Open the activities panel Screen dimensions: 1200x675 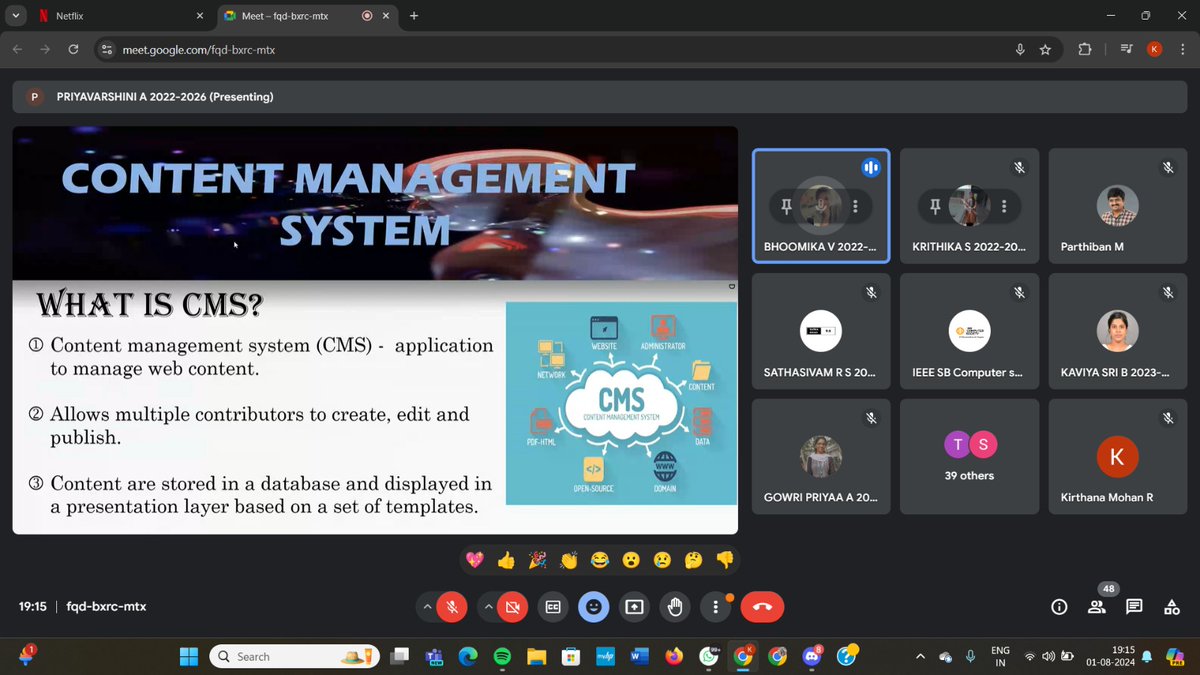click(1171, 606)
